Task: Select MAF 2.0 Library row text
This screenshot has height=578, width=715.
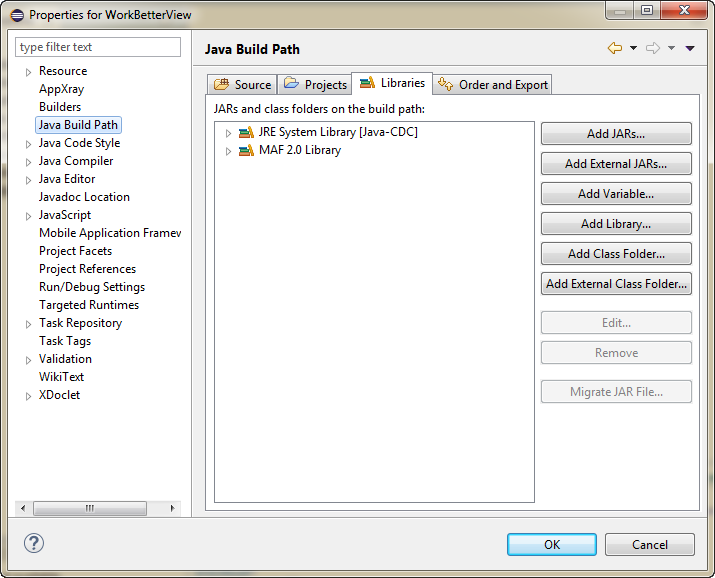Action: [x=300, y=150]
